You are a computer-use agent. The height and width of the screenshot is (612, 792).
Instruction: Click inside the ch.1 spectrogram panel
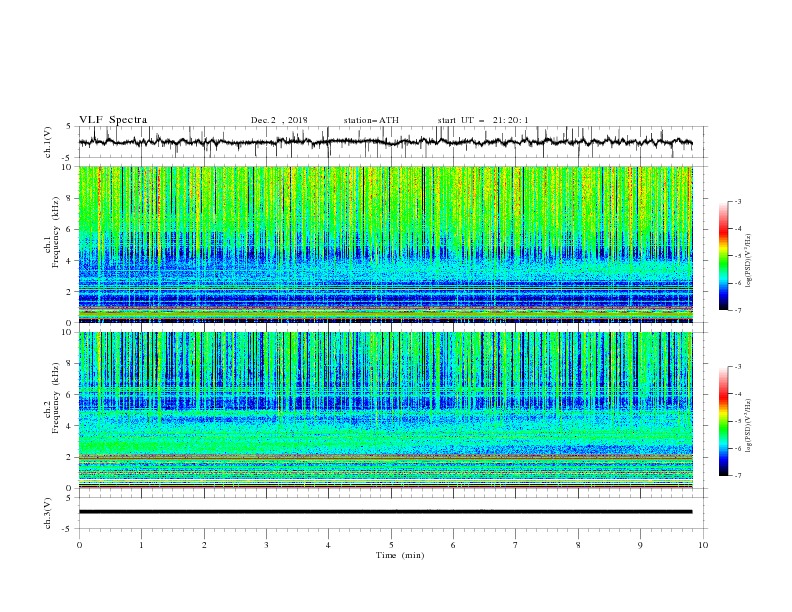pos(385,244)
